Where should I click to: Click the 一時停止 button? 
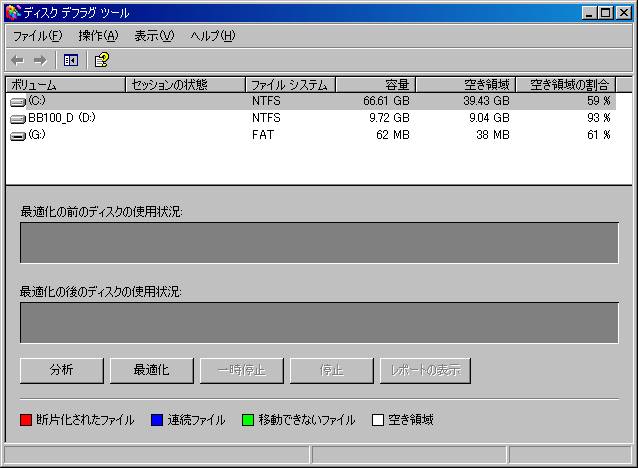242,370
